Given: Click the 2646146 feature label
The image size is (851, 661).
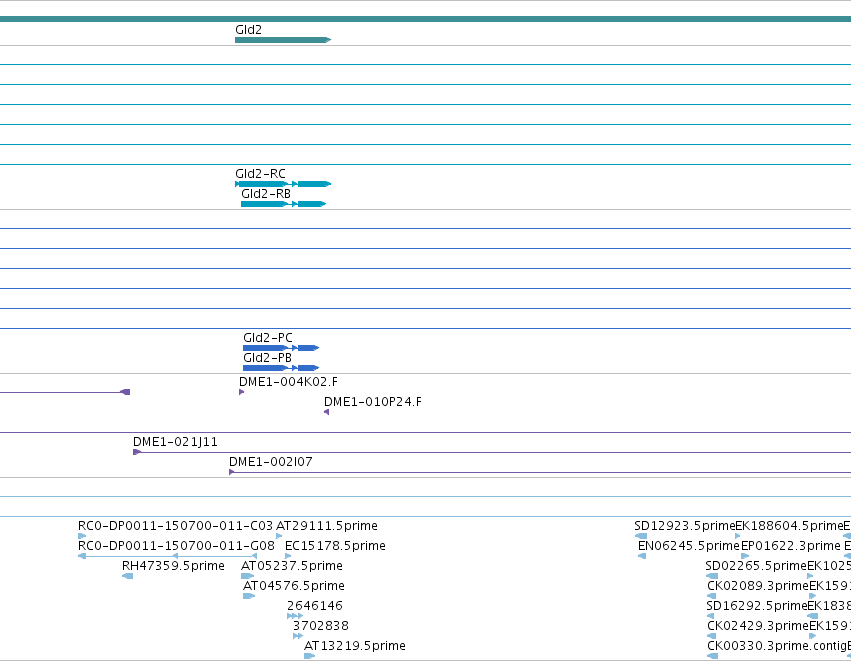Looking at the screenshot, I should click(x=315, y=606).
